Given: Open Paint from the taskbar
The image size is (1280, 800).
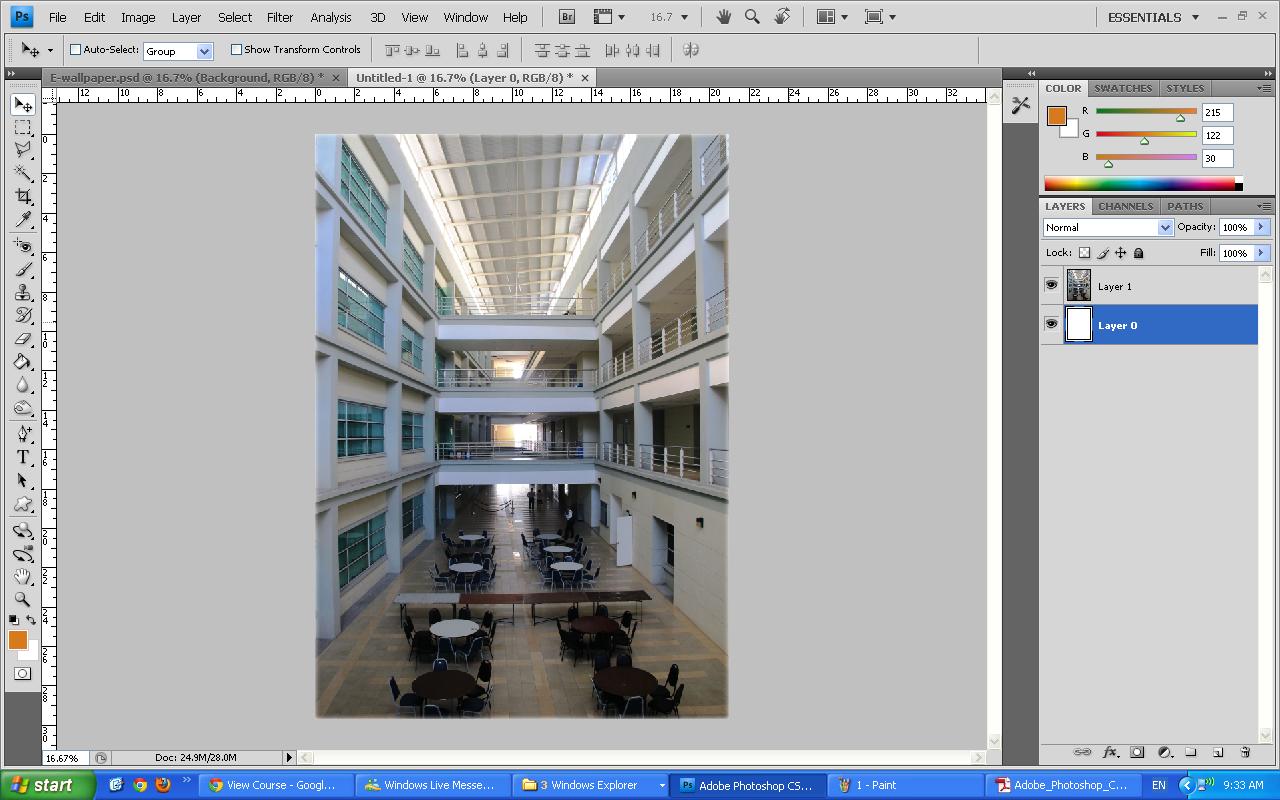Looking at the screenshot, I should [905, 784].
